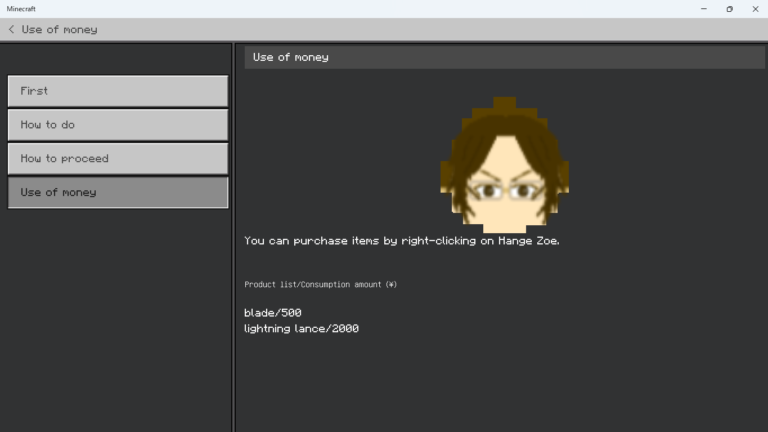Click the empty sidebar area below the tabs

point(117,320)
